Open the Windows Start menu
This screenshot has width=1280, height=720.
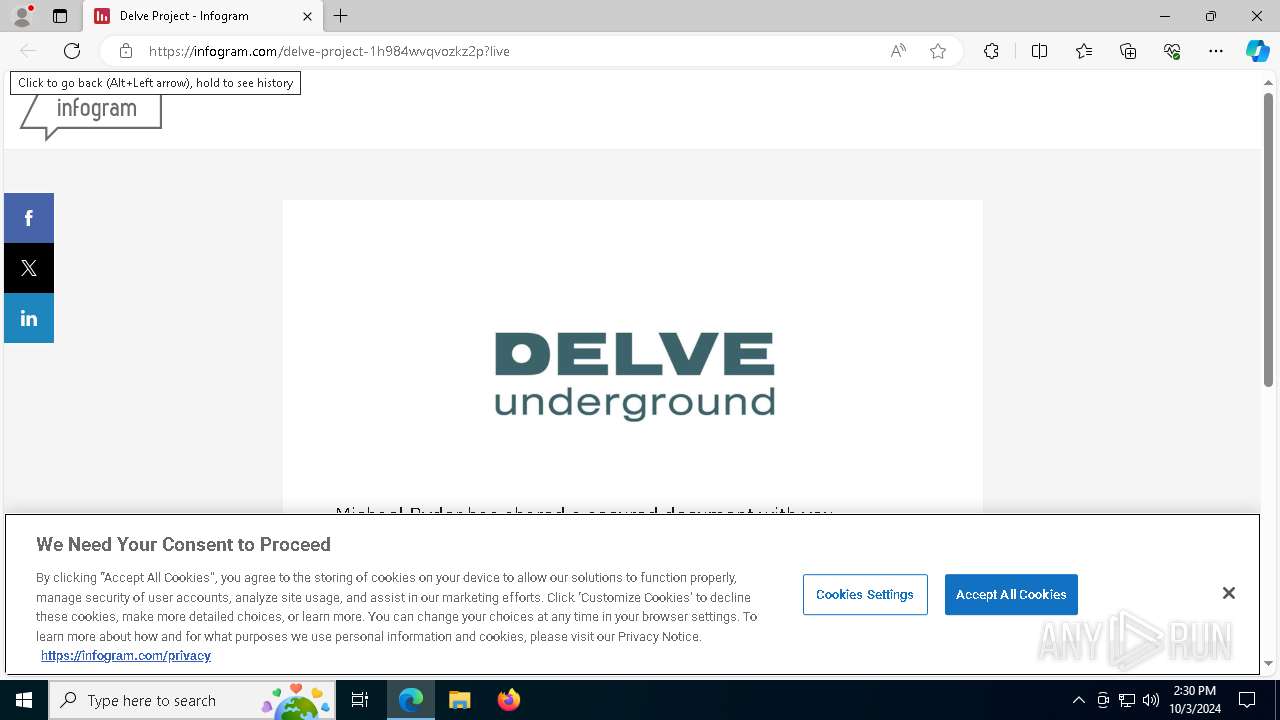coord(24,700)
